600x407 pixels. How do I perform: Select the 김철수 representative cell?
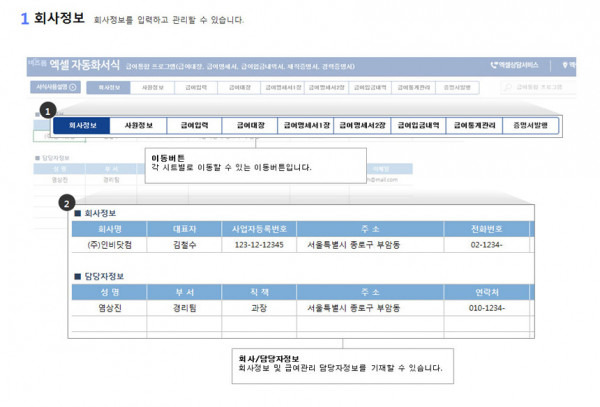pos(184,245)
